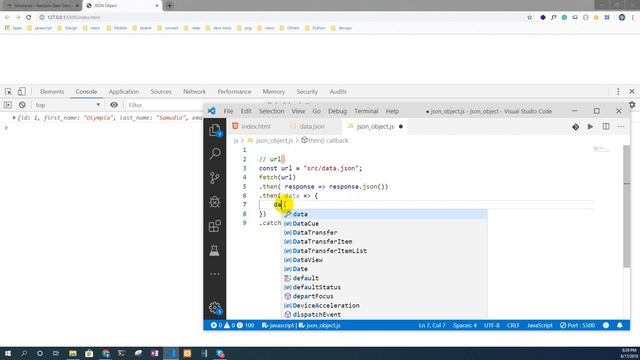
Task: Choose 'DataTransfer' from the suggestions
Action: coord(385,233)
